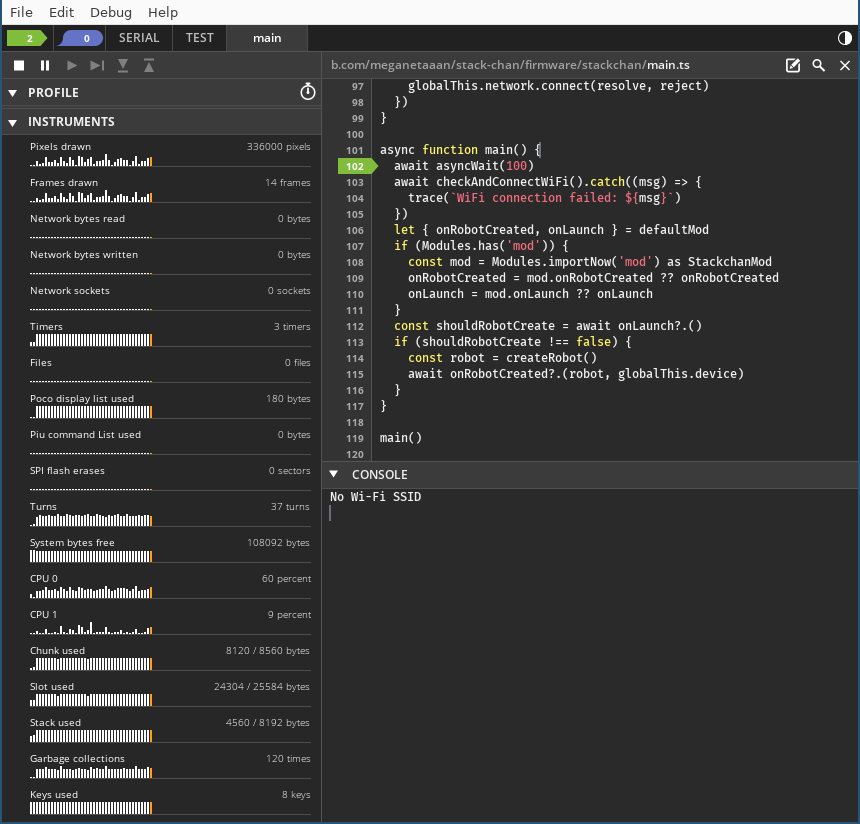The height and width of the screenshot is (824, 860).
Task: Click the 'Files' instrument label
Action: (x=41, y=363)
